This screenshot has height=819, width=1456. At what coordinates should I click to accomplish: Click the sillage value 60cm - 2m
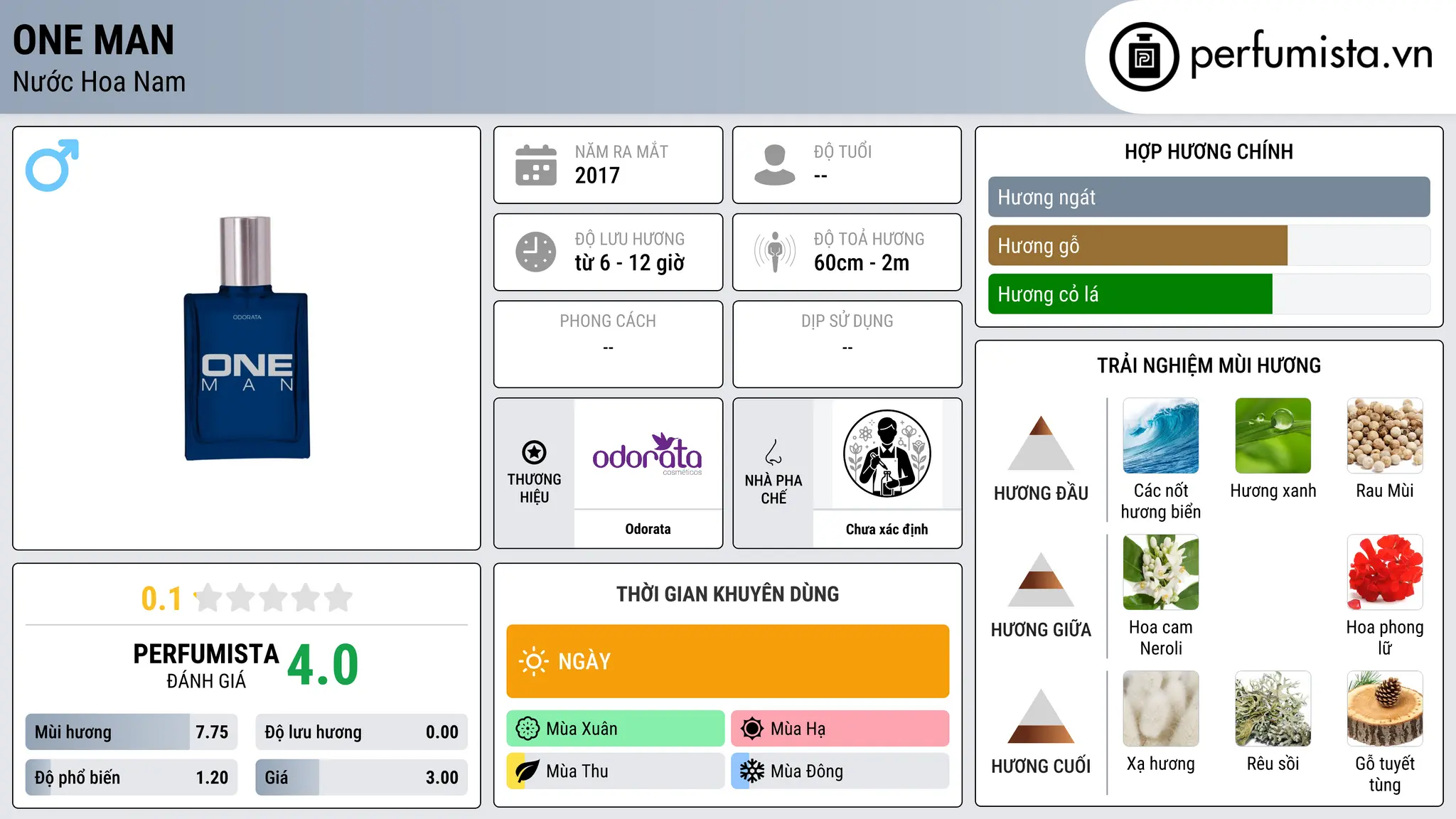pyautogui.click(x=862, y=263)
